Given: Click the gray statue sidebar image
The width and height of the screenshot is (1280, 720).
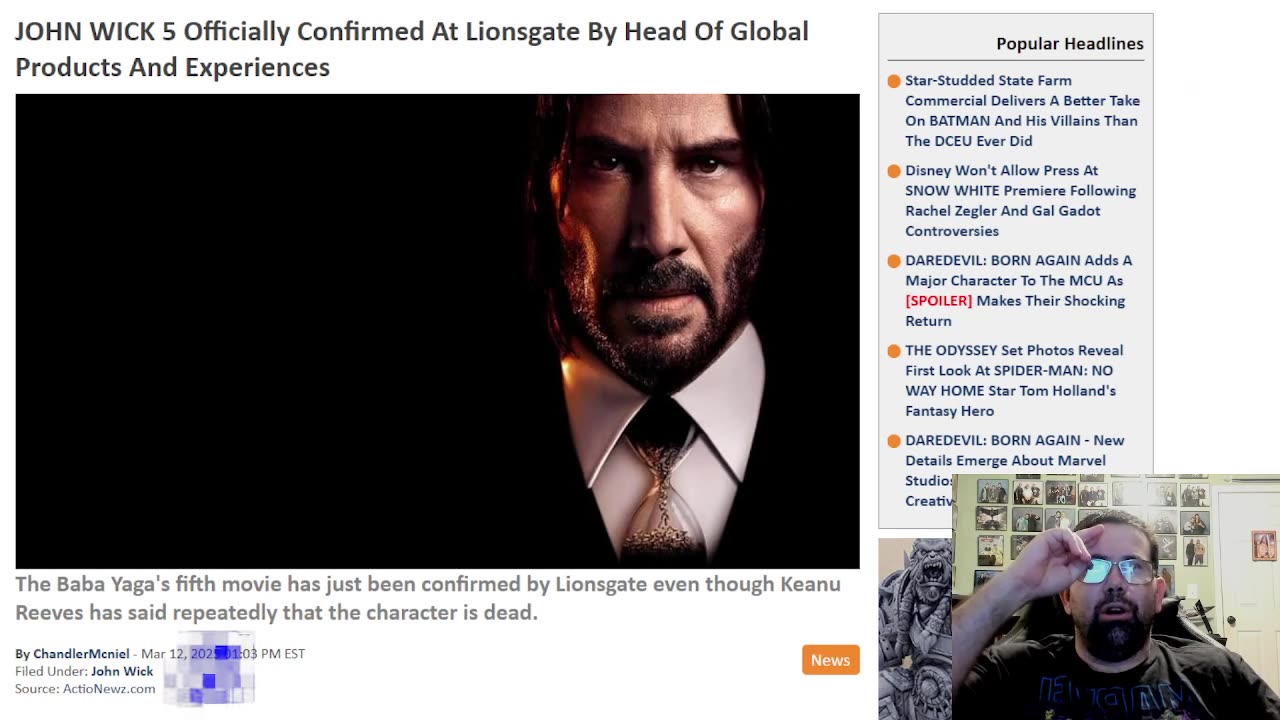Looking at the screenshot, I should (x=915, y=629).
